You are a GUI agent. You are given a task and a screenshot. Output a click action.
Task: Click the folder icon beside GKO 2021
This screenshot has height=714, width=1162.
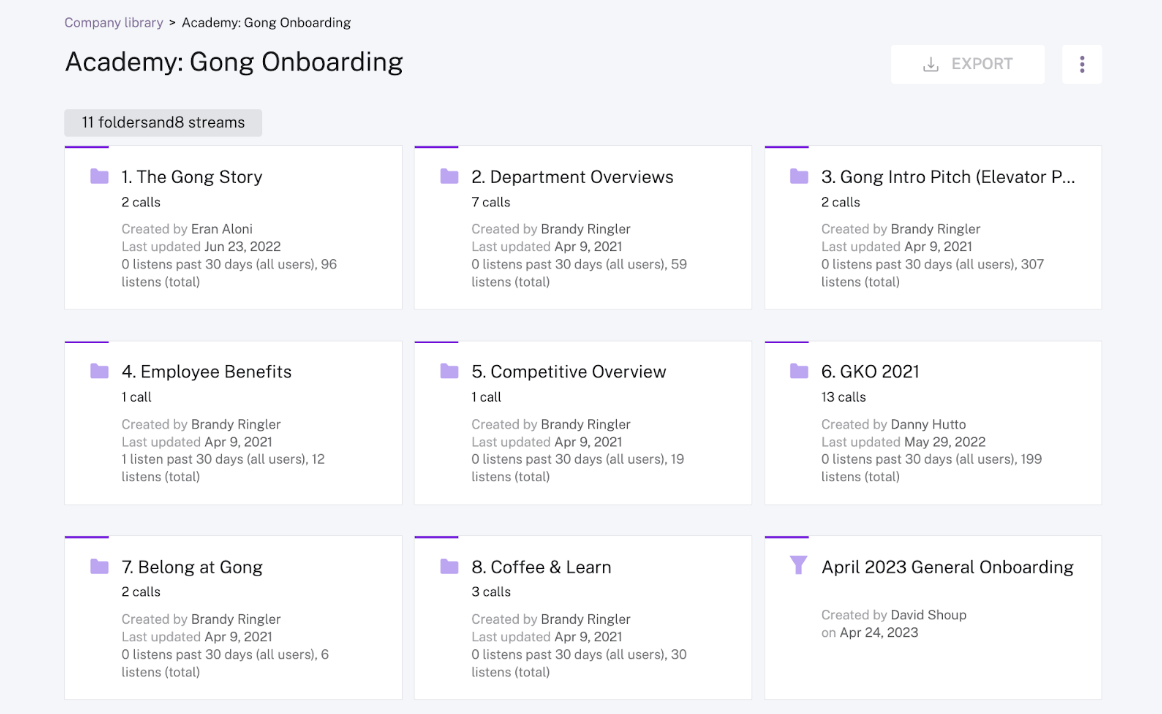(799, 371)
